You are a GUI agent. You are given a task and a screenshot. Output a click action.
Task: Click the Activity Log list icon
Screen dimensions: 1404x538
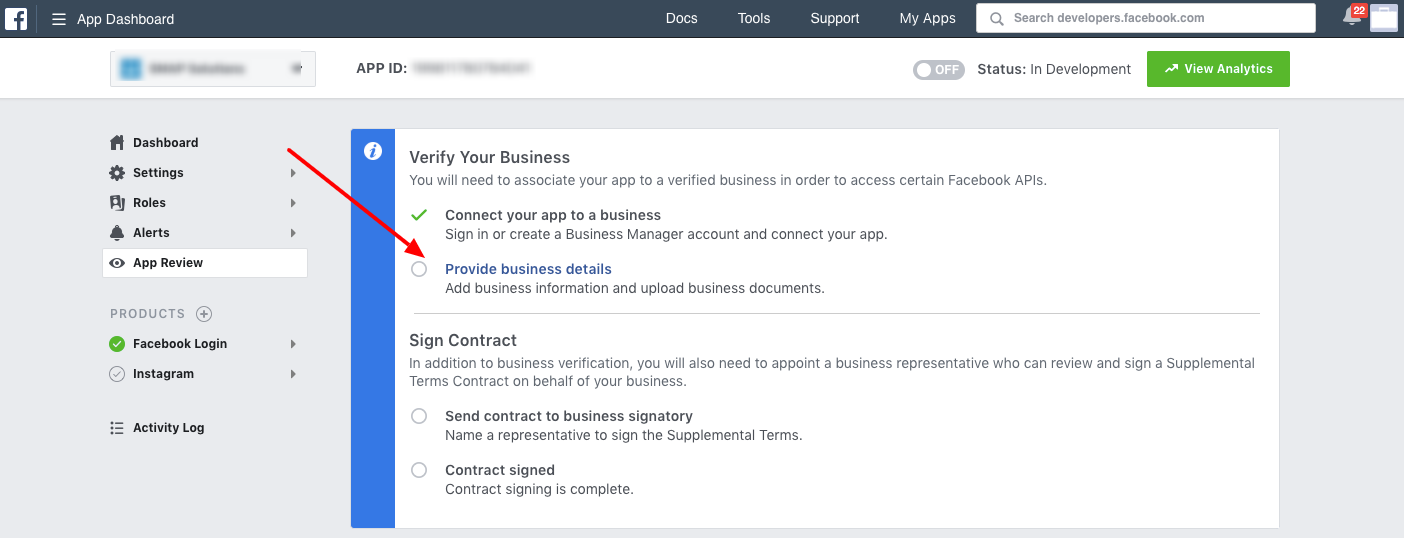coord(117,428)
